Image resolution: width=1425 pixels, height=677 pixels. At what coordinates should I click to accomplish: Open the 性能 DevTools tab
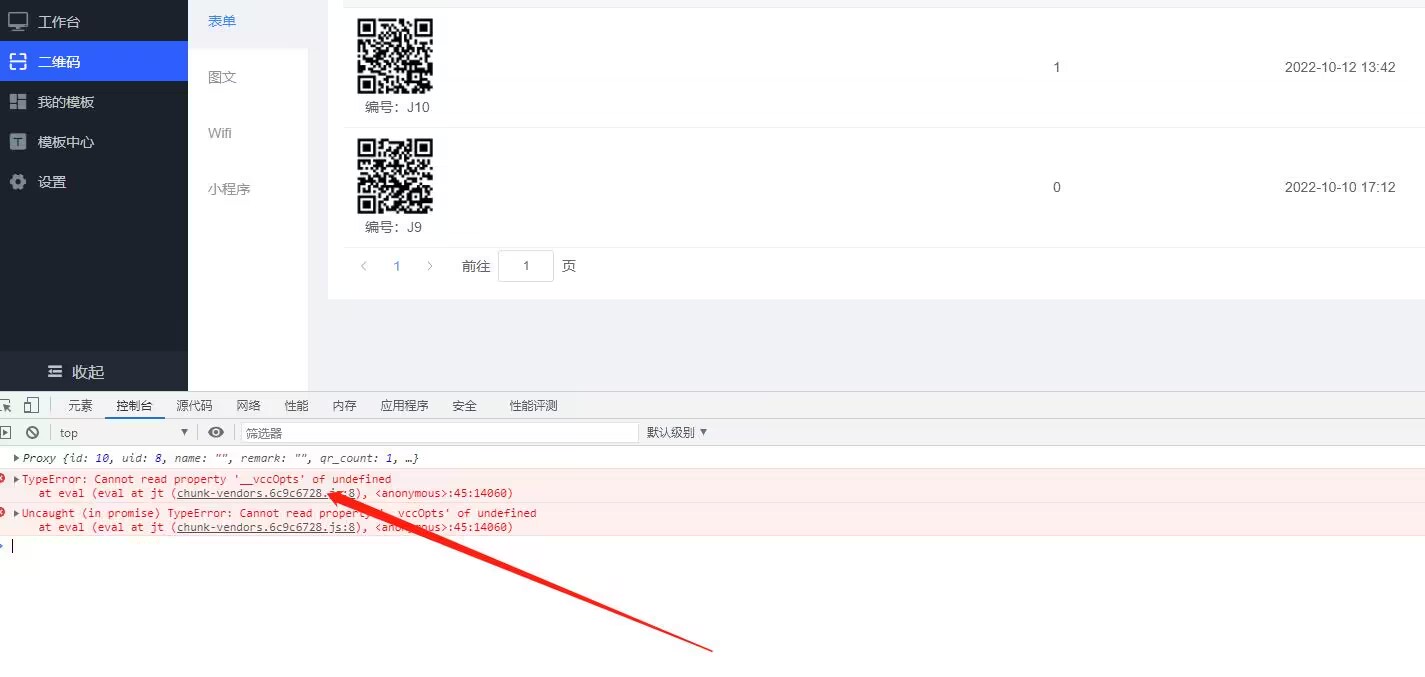[296, 405]
